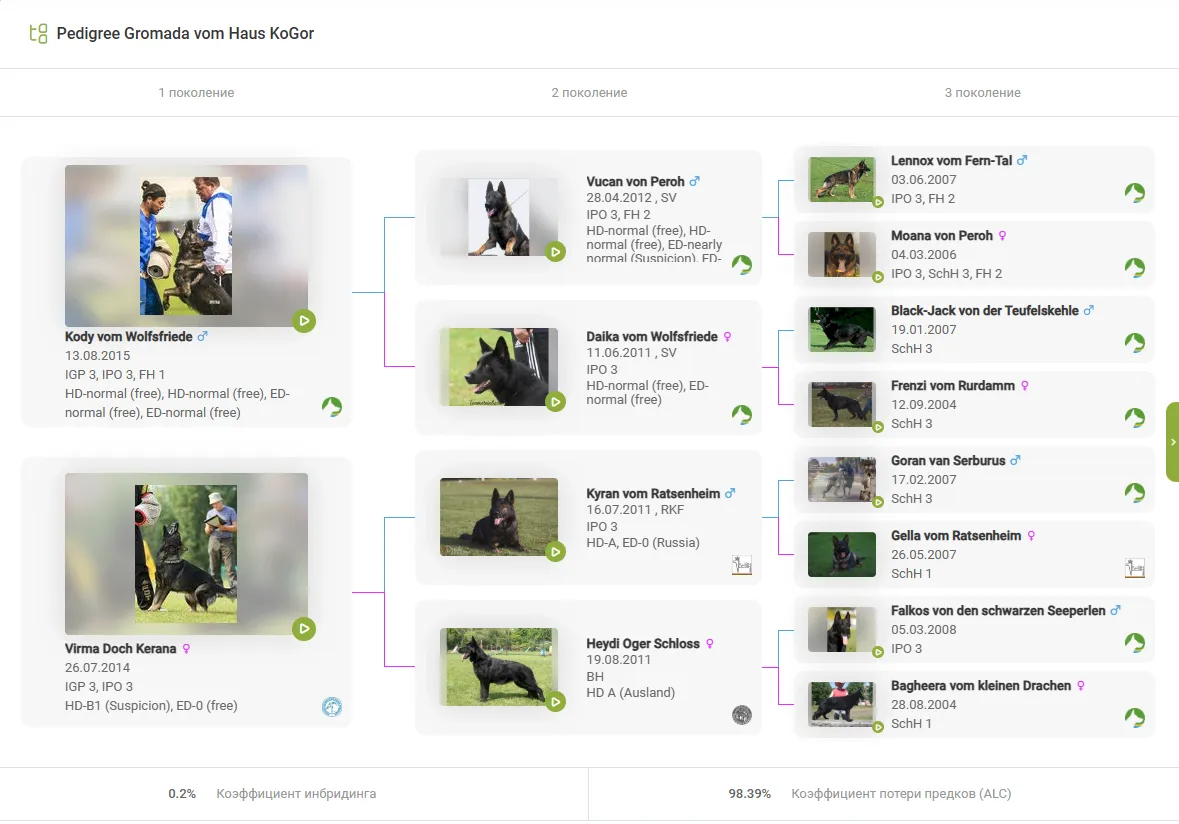Click blue badge icon in Virma Doch Kerana card
The width and height of the screenshot is (1179, 824).
point(331,707)
